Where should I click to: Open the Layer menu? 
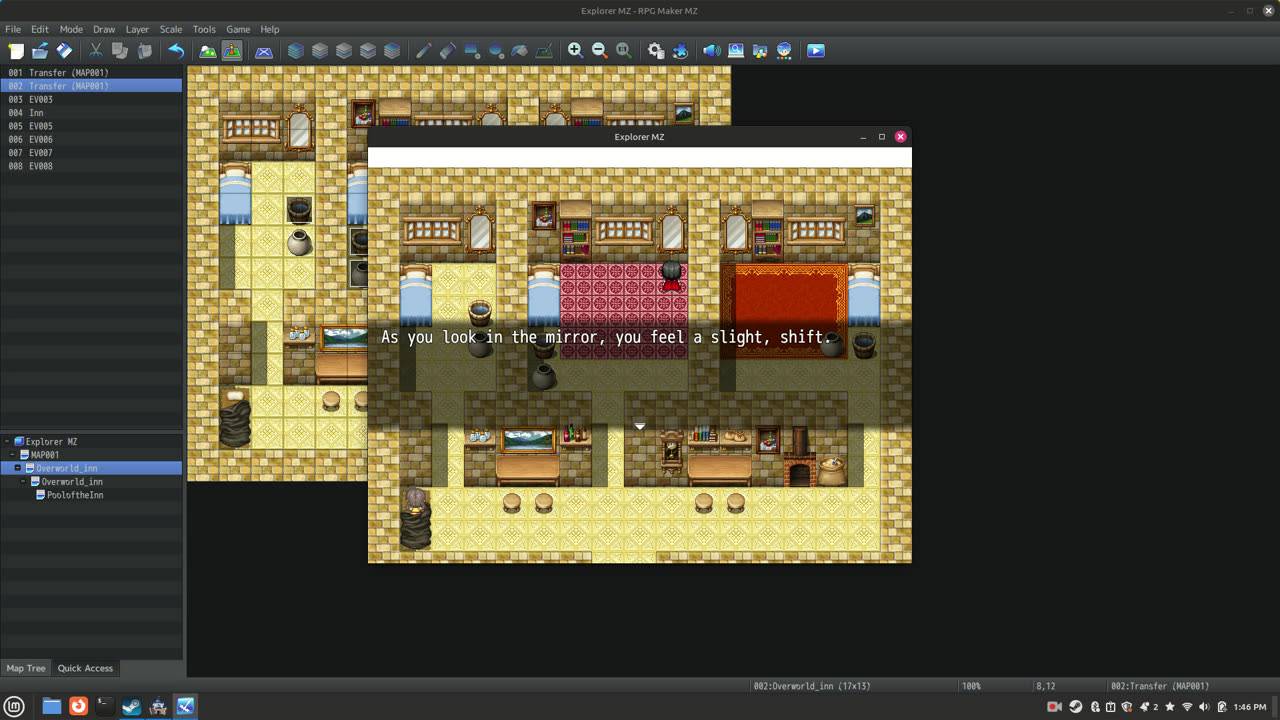[137, 29]
